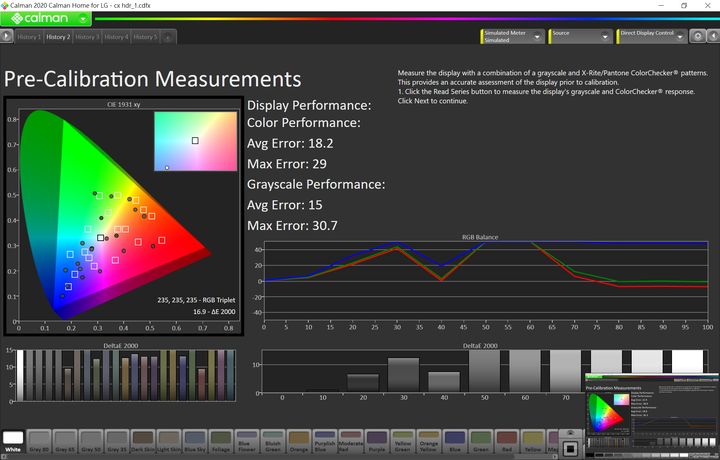The image size is (720, 460).
Task: Pick the Purplish Blue patch
Action: pos(325,441)
